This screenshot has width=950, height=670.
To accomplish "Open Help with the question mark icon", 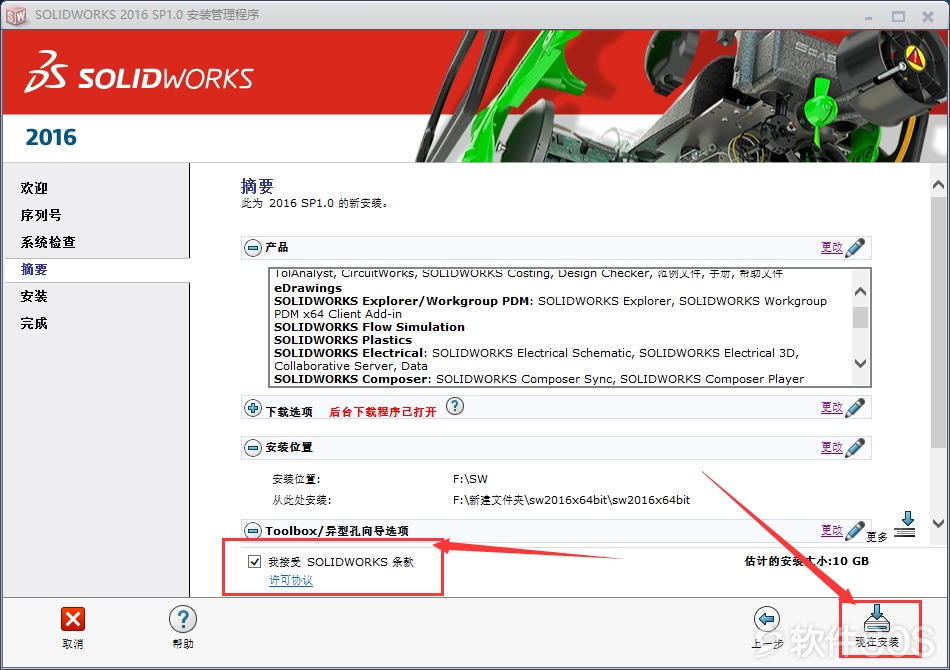I will click(x=182, y=619).
